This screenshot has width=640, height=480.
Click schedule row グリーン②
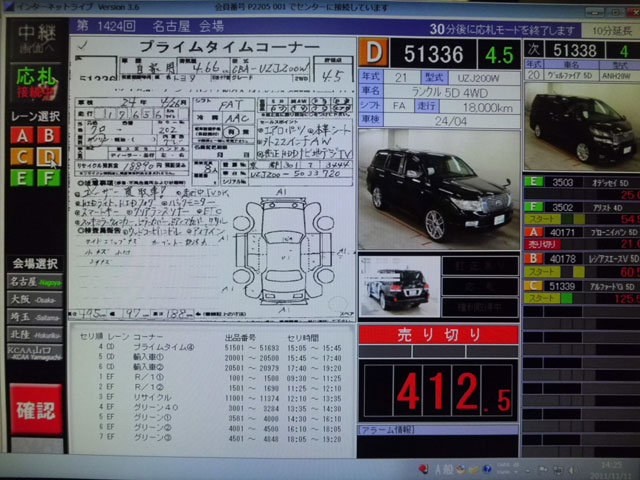(x=211, y=428)
